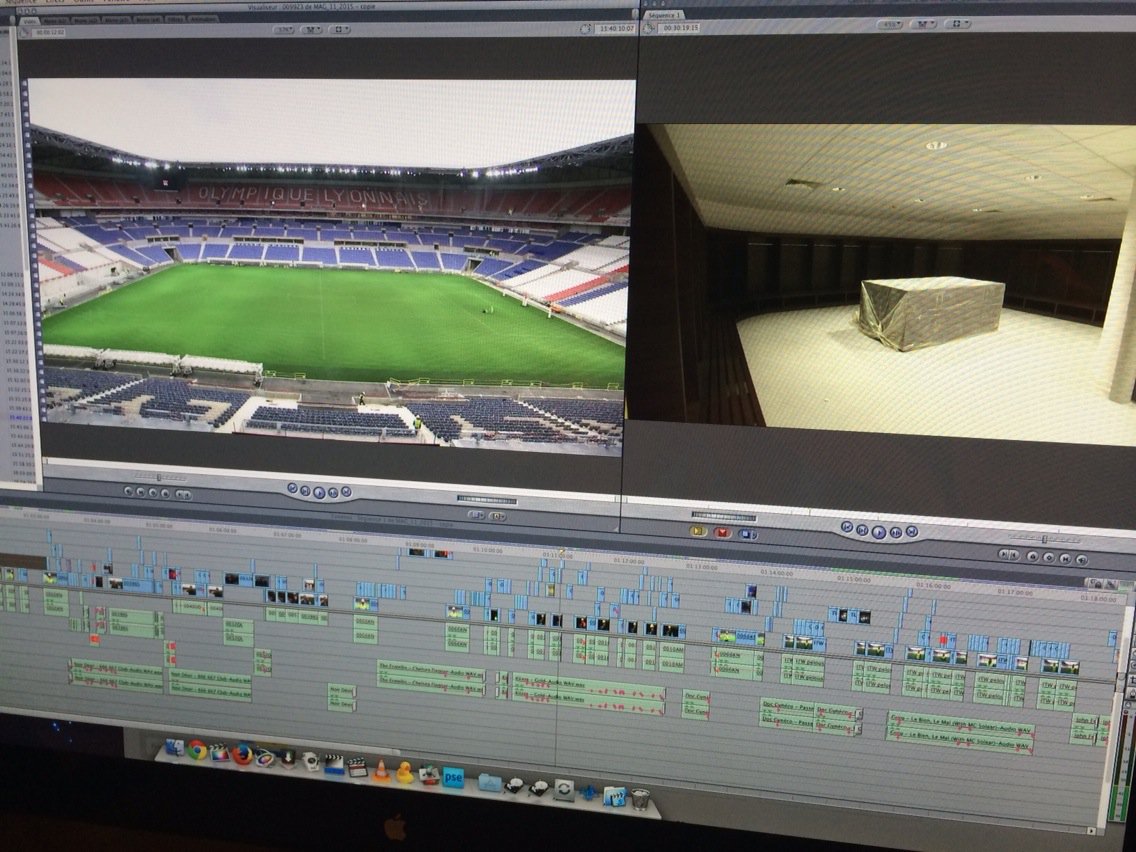Go to previous edit in Viewer transport
The height and width of the screenshot is (852, 1136).
[x=292, y=488]
